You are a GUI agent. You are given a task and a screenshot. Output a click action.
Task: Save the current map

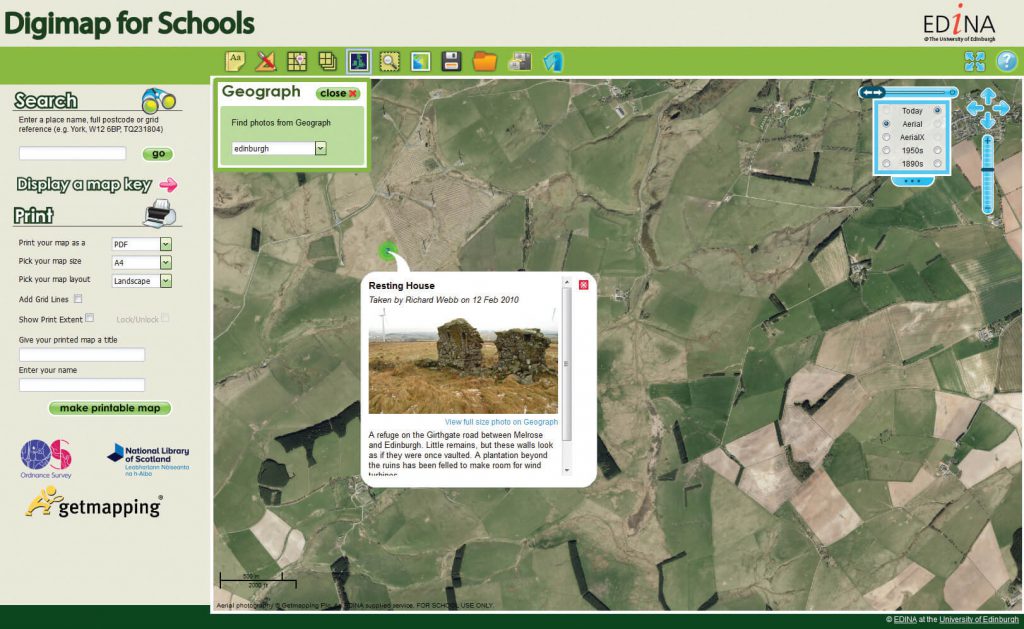450,60
